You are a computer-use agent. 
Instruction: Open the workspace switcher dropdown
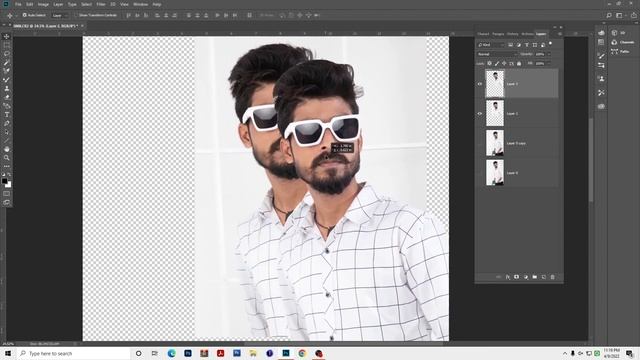pyautogui.click(x=620, y=16)
